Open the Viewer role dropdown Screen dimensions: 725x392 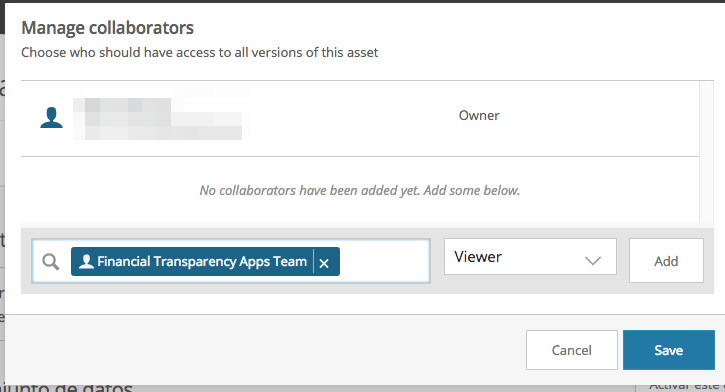[530, 257]
